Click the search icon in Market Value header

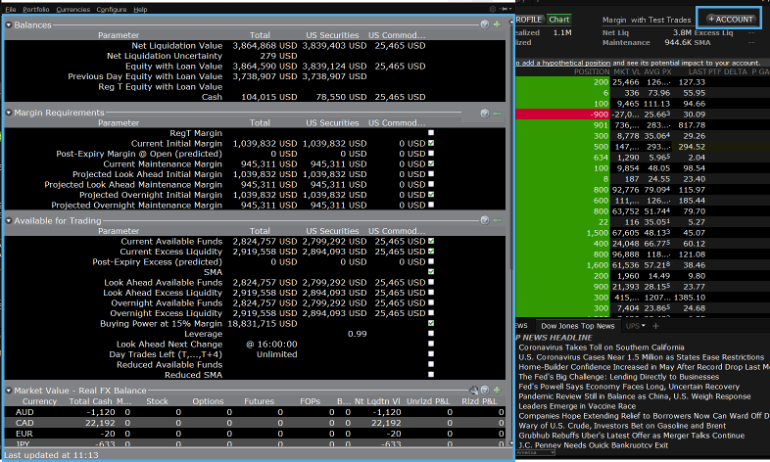coord(473,390)
